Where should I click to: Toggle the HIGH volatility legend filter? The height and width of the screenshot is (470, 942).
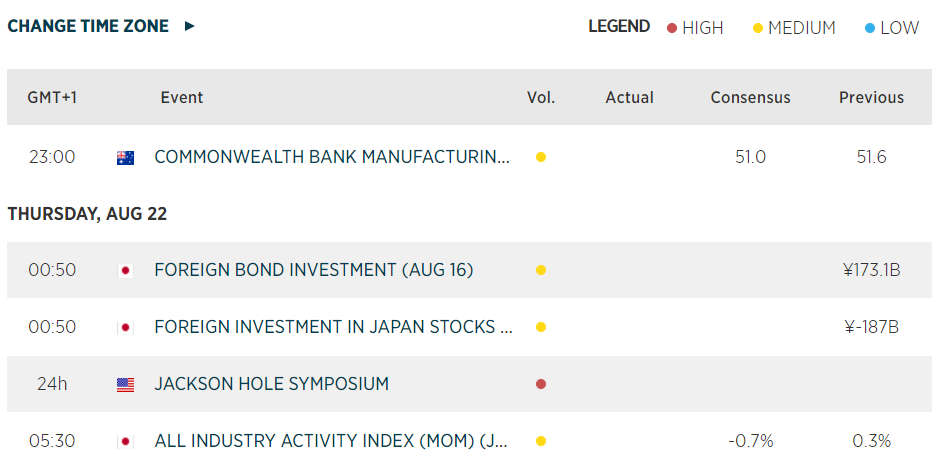[695, 28]
